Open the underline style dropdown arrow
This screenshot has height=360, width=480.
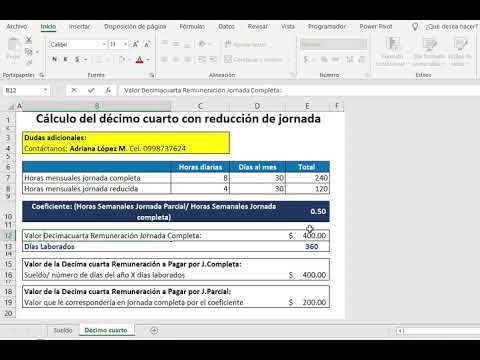[x=86, y=60]
